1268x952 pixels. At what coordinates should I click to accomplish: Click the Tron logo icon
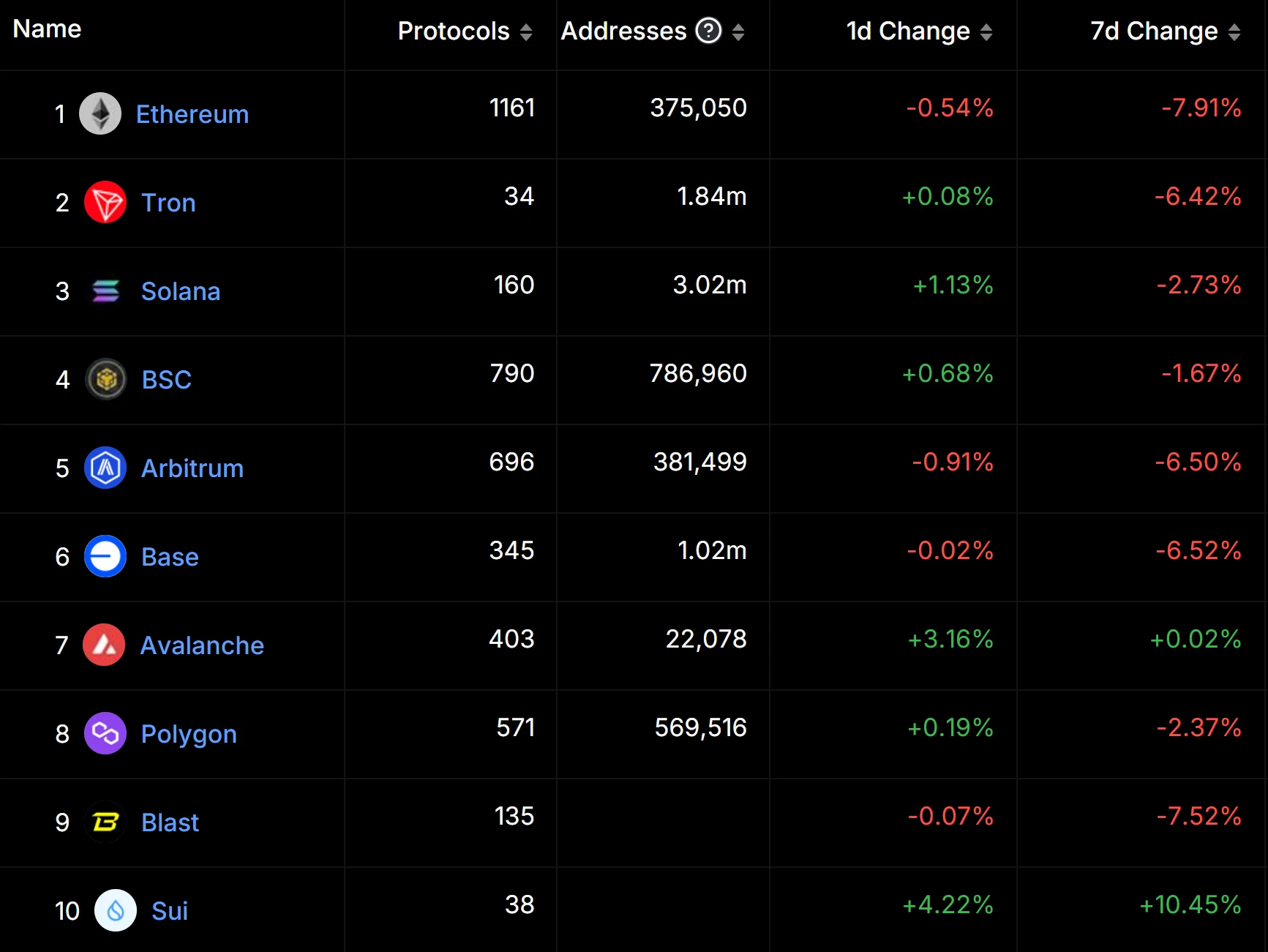(x=105, y=202)
